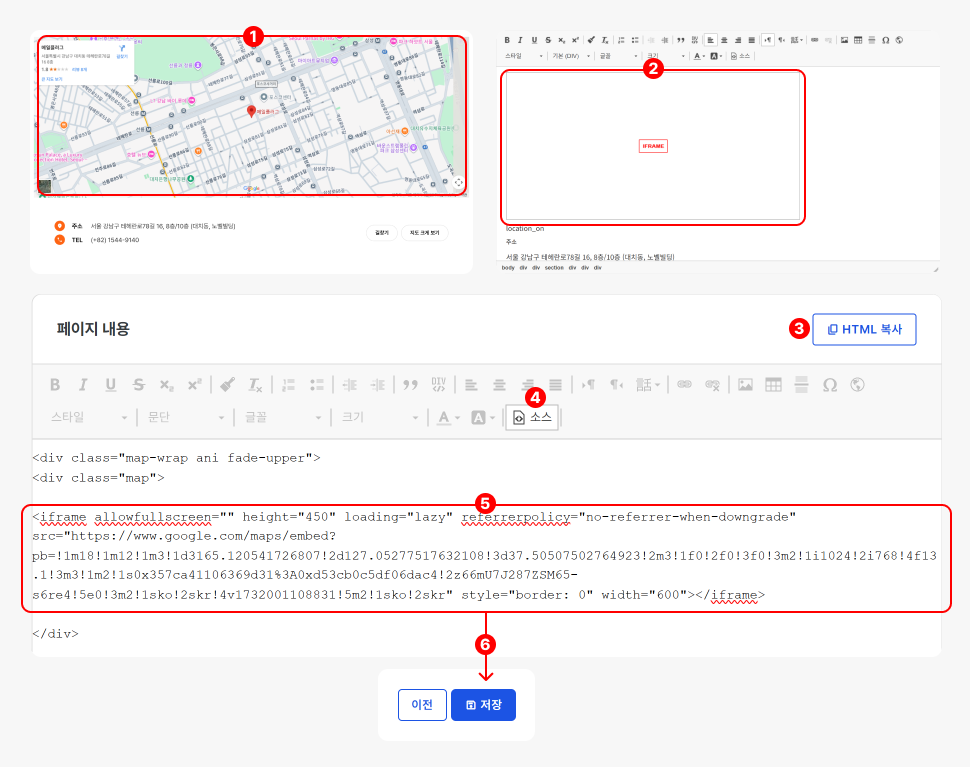Insert an image using the lower toolbar icon

click(745, 385)
